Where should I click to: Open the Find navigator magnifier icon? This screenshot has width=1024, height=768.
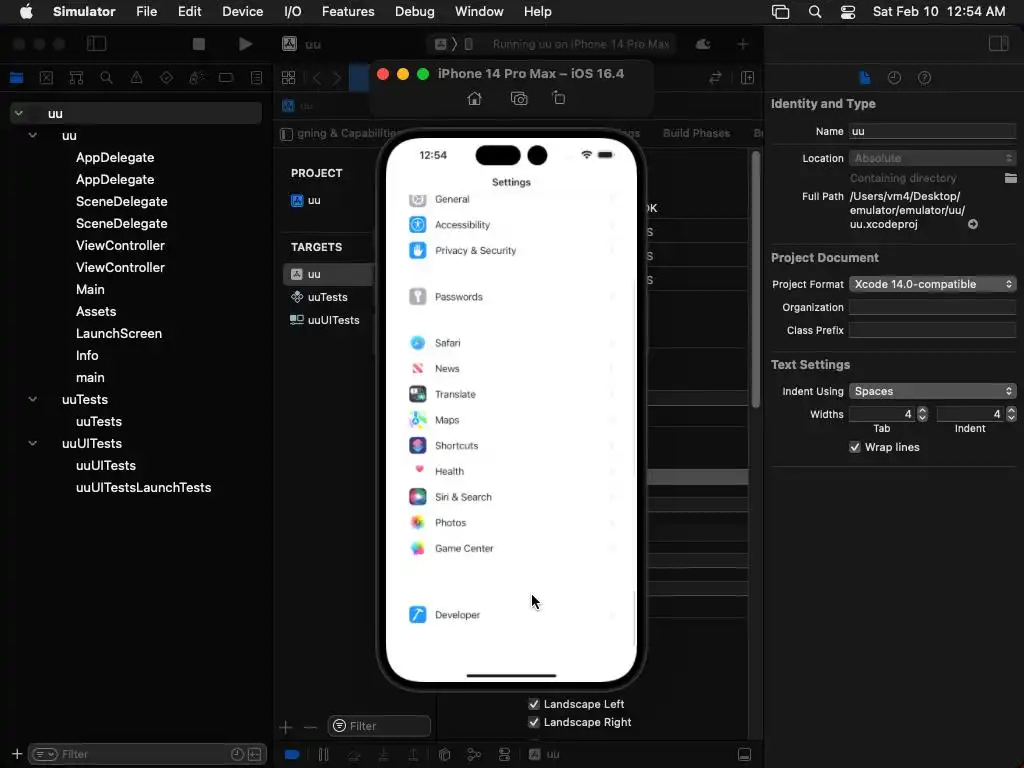pos(106,78)
